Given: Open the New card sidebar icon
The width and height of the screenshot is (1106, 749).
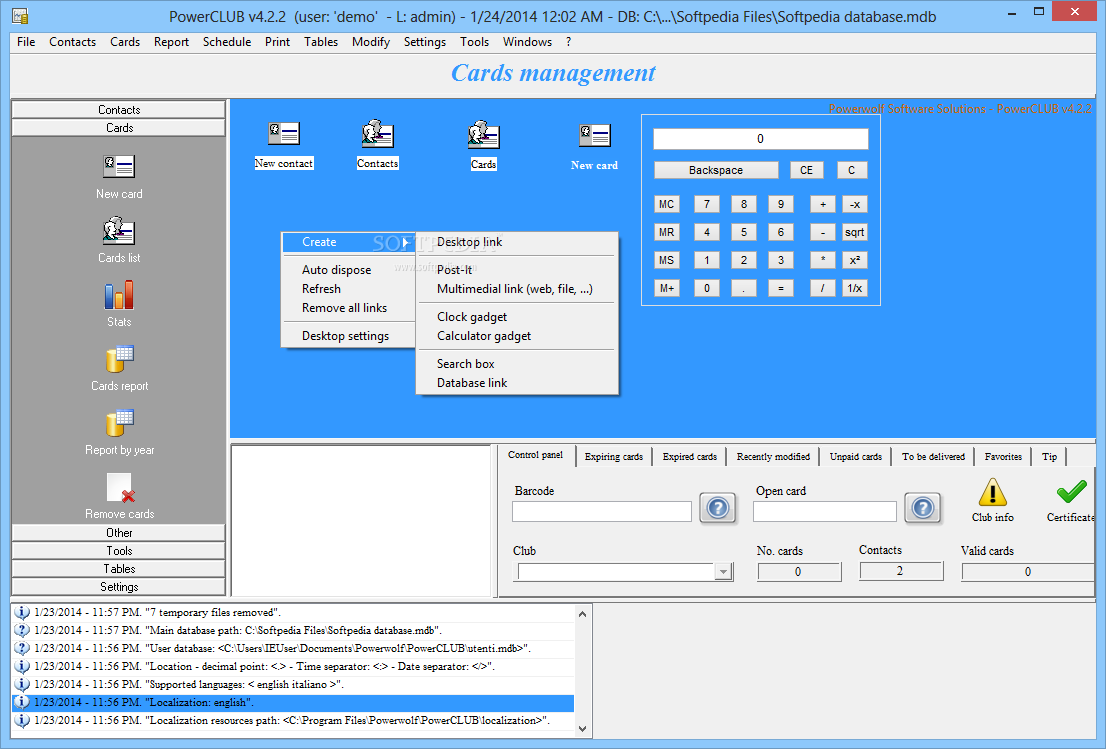Looking at the screenshot, I should (x=118, y=167).
